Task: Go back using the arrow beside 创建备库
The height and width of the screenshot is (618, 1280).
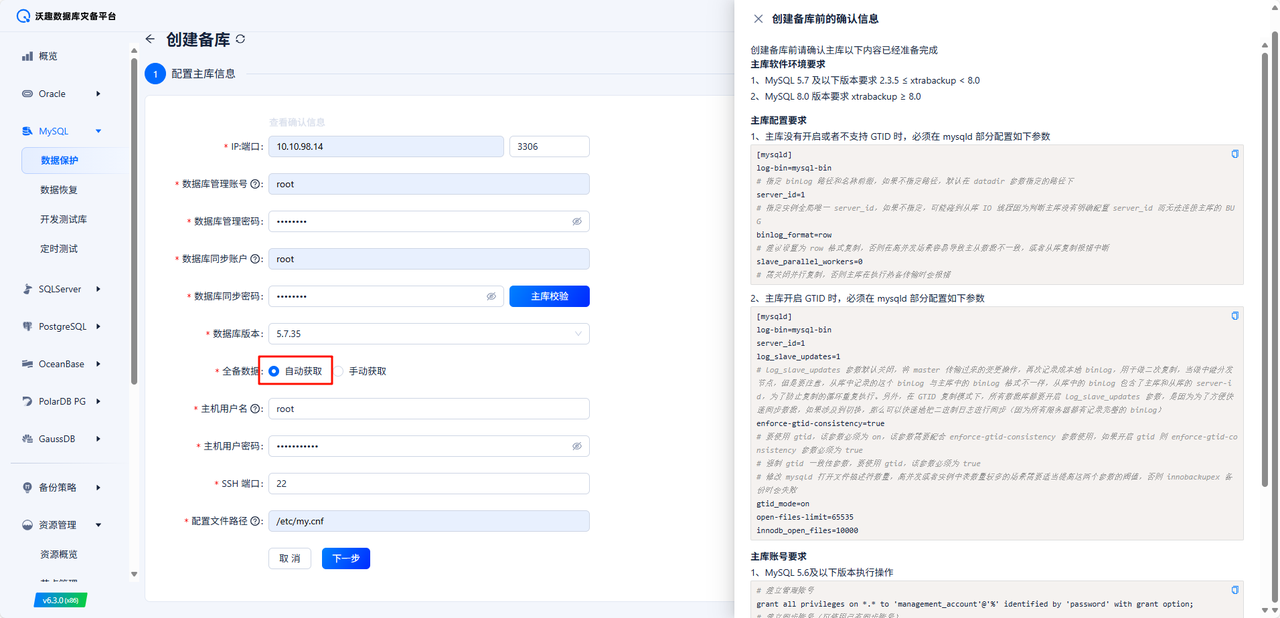Action: tap(150, 39)
